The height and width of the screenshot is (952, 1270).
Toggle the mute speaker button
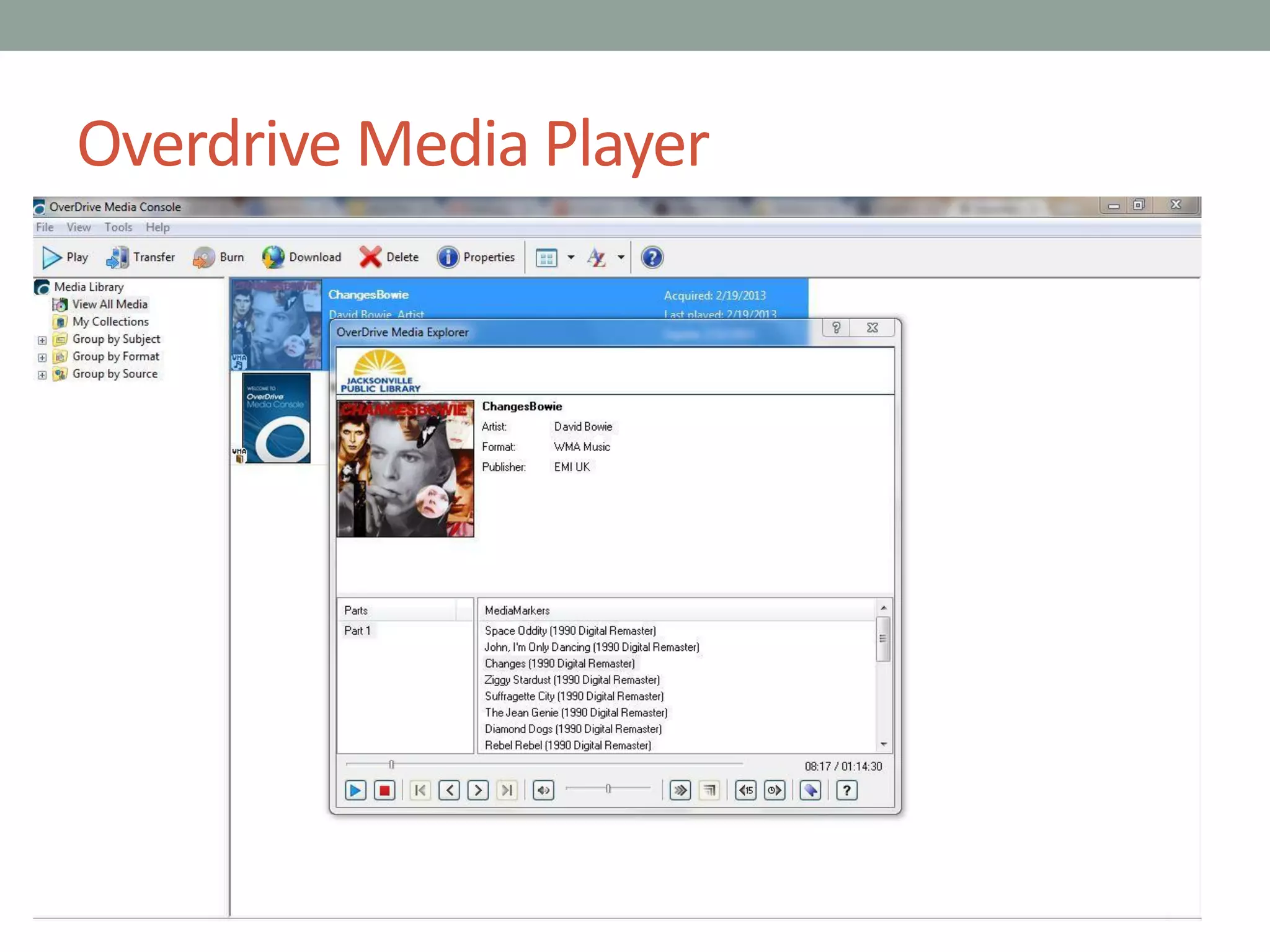(544, 790)
